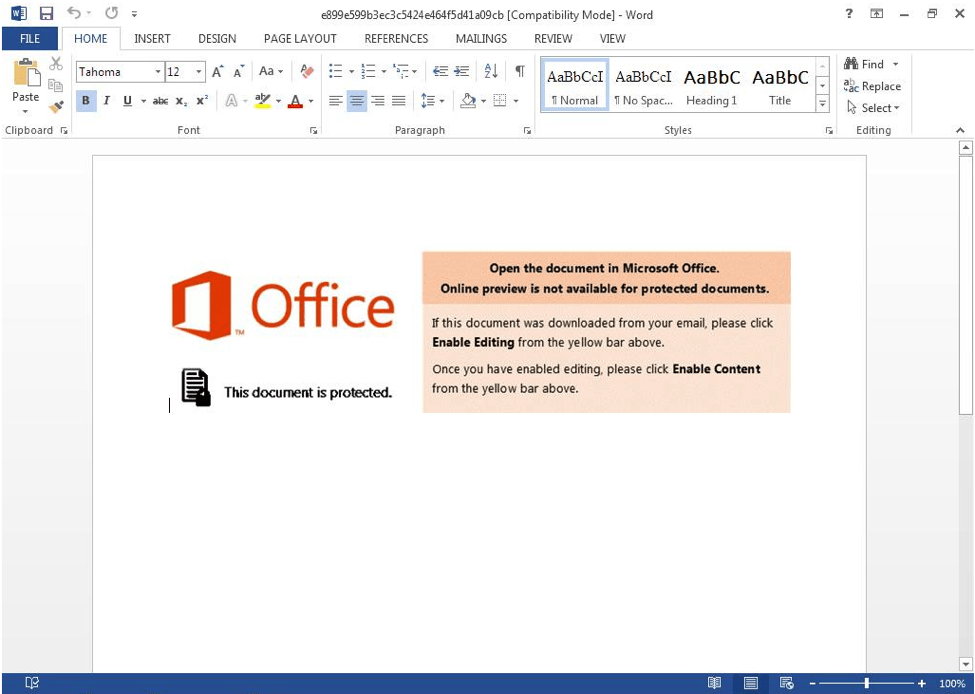Open Paragraph dialog launcher

[527, 131]
